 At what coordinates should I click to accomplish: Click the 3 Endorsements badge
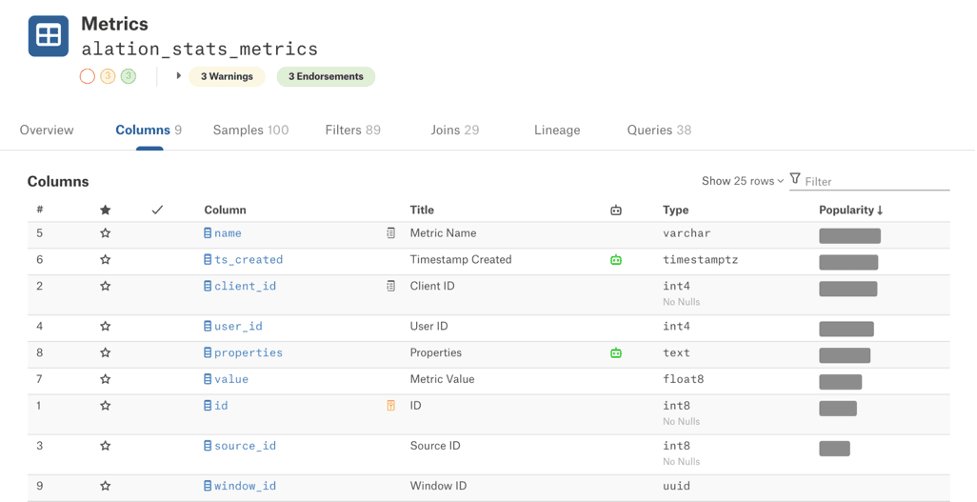326,76
